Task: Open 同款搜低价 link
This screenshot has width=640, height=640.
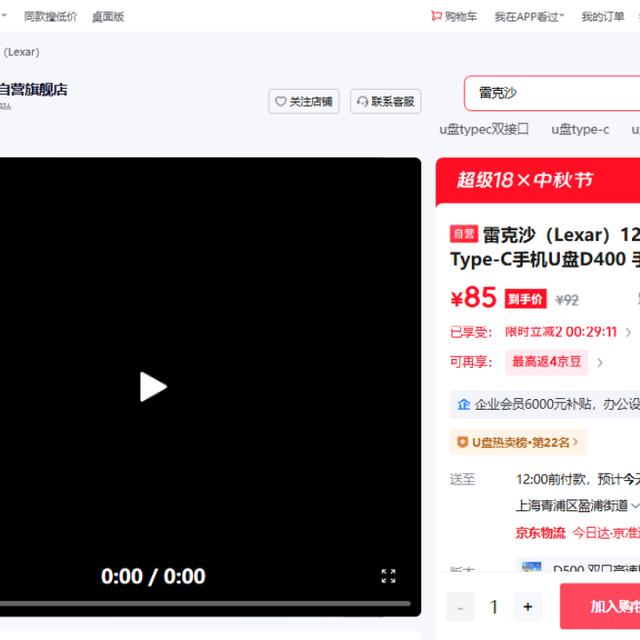Action: [50, 17]
